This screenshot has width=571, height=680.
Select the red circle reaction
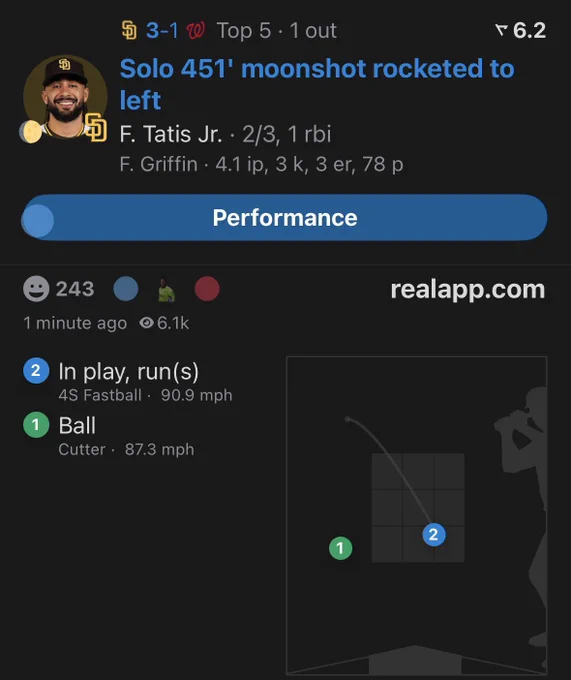pos(207,288)
